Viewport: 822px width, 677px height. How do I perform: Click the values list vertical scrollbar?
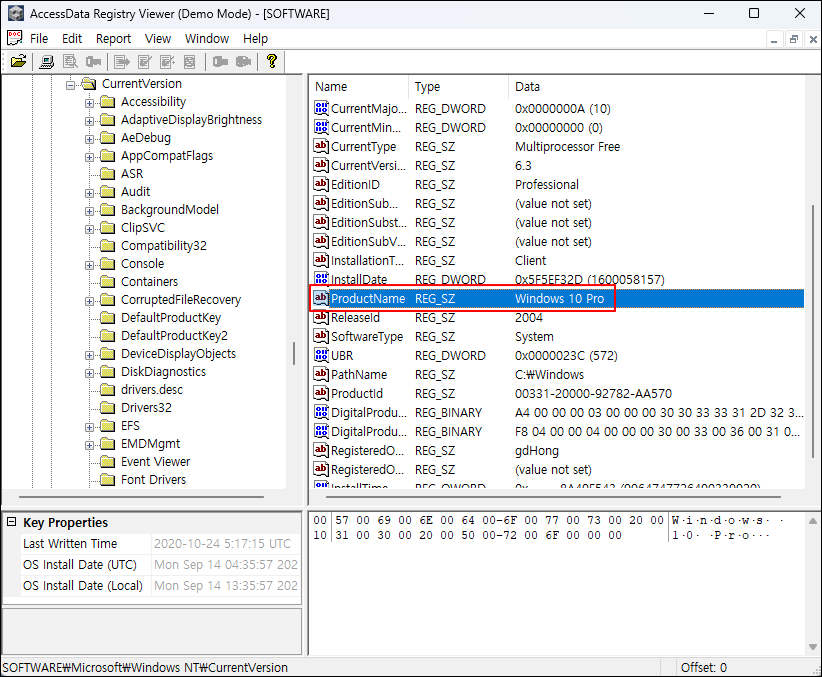coord(813,330)
